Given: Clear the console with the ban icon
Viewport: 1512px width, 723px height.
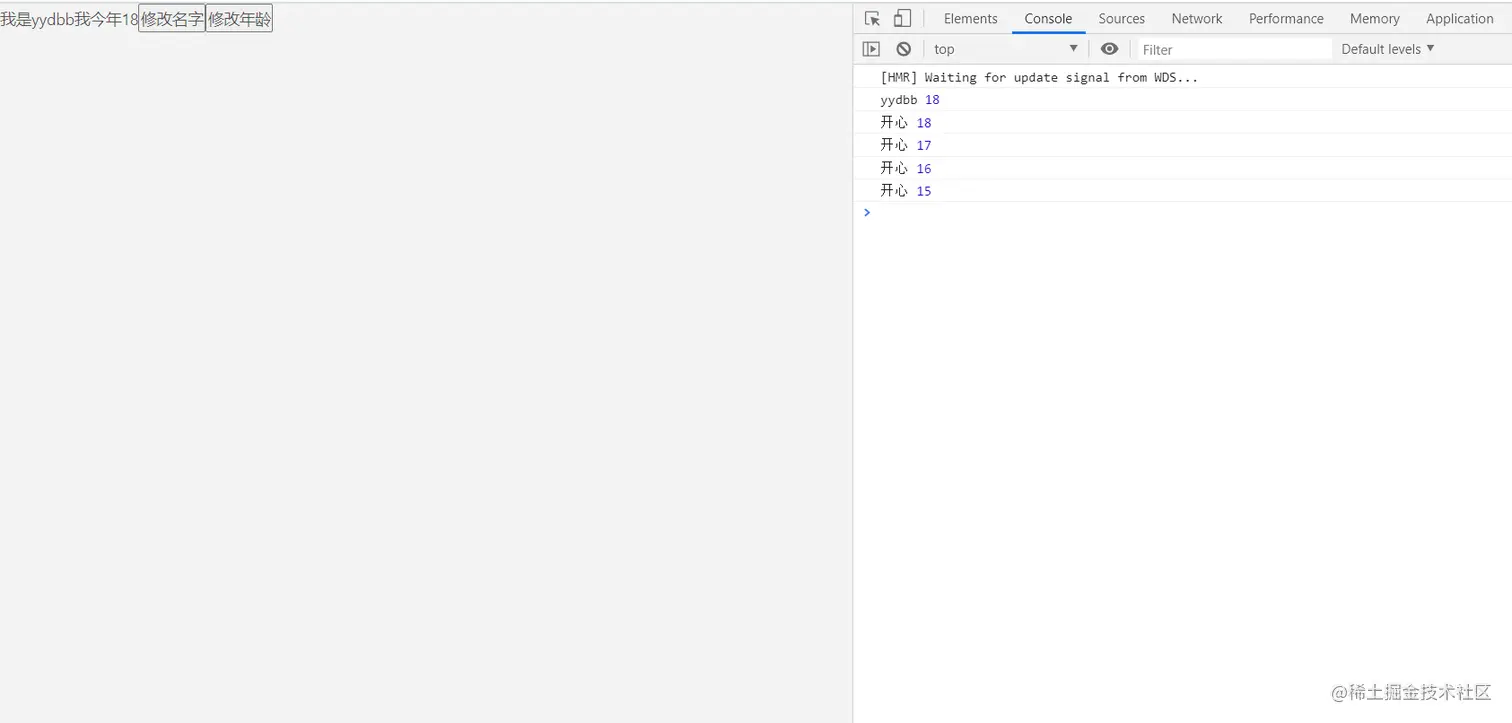Looking at the screenshot, I should pyautogui.click(x=903, y=49).
